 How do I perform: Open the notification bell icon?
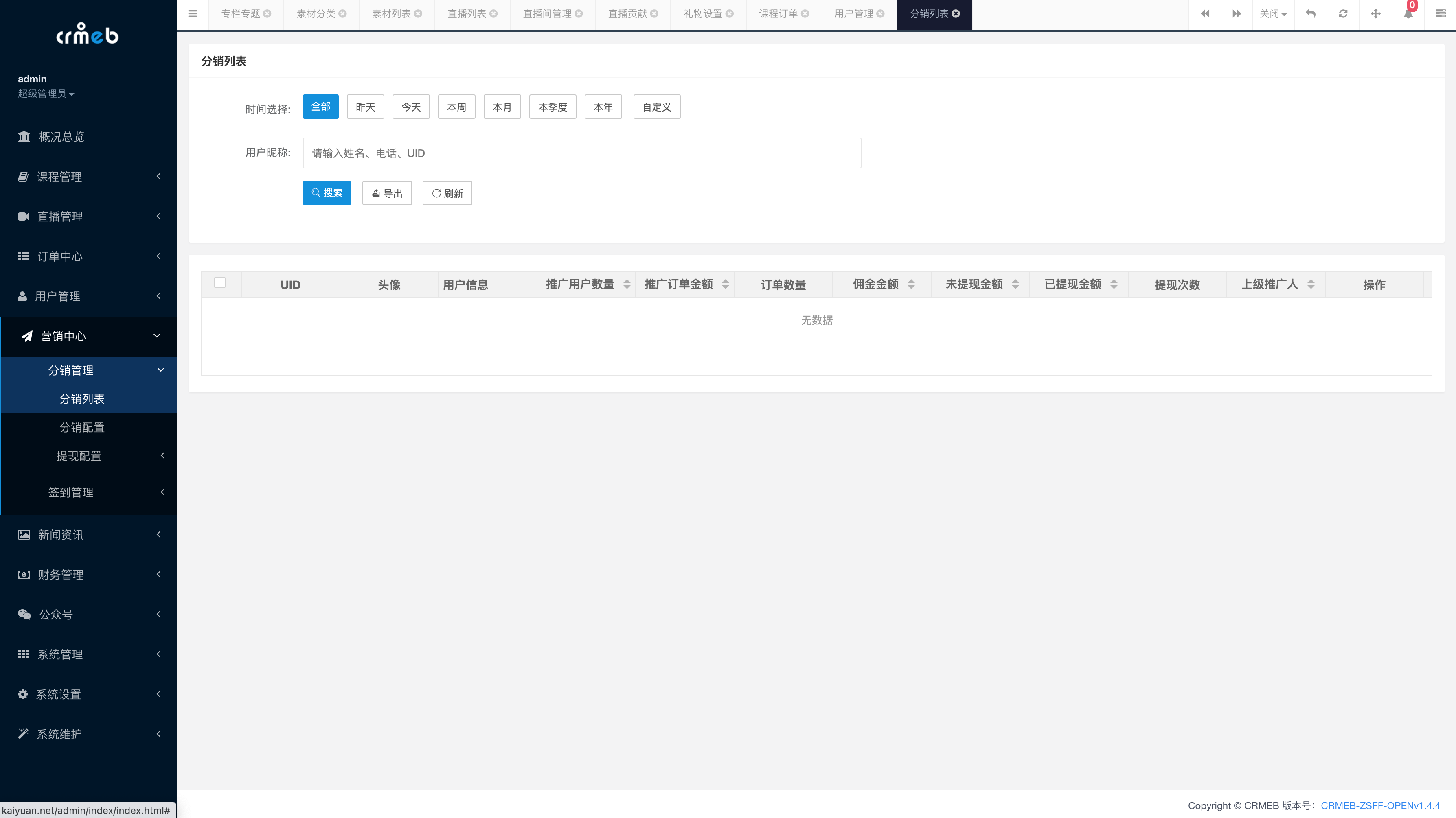(x=1408, y=14)
